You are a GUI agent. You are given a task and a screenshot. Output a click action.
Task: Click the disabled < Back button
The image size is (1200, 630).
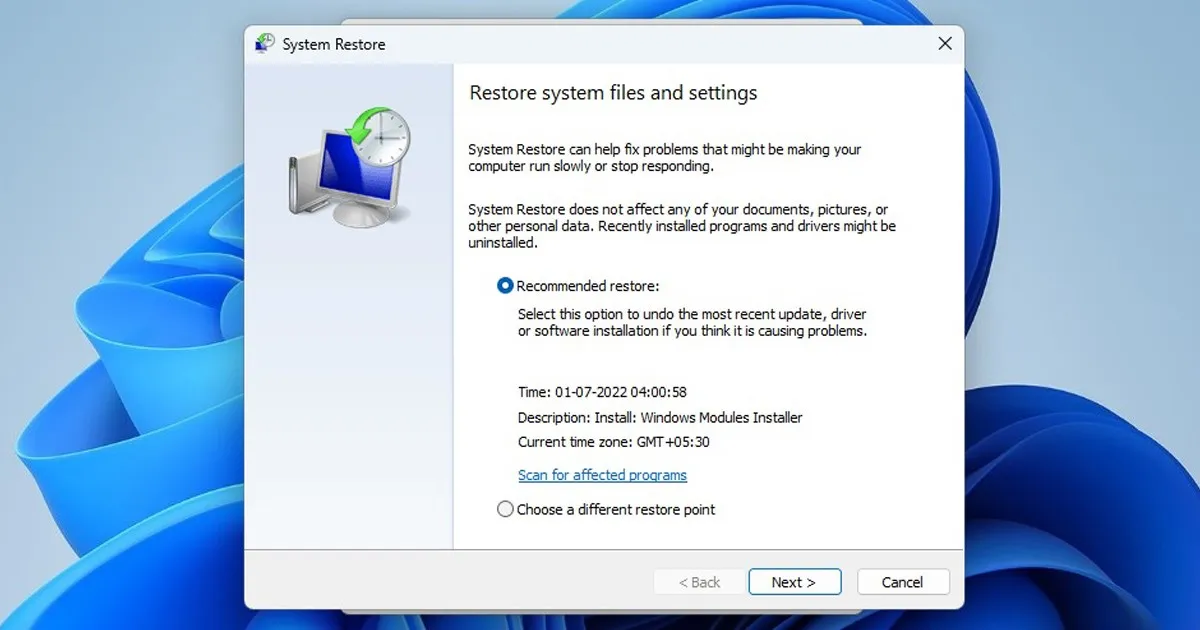click(x=700, y=582)
